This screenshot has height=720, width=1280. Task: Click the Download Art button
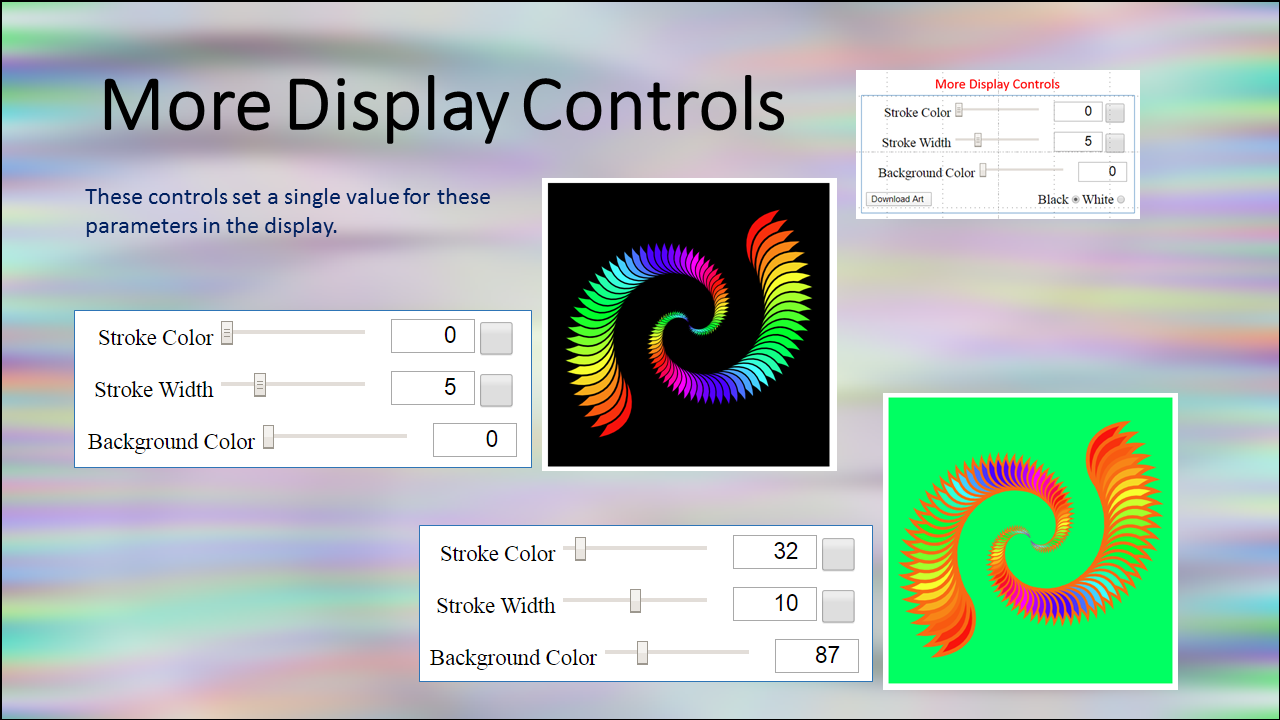pyautogui.click(x=897, y=199)
